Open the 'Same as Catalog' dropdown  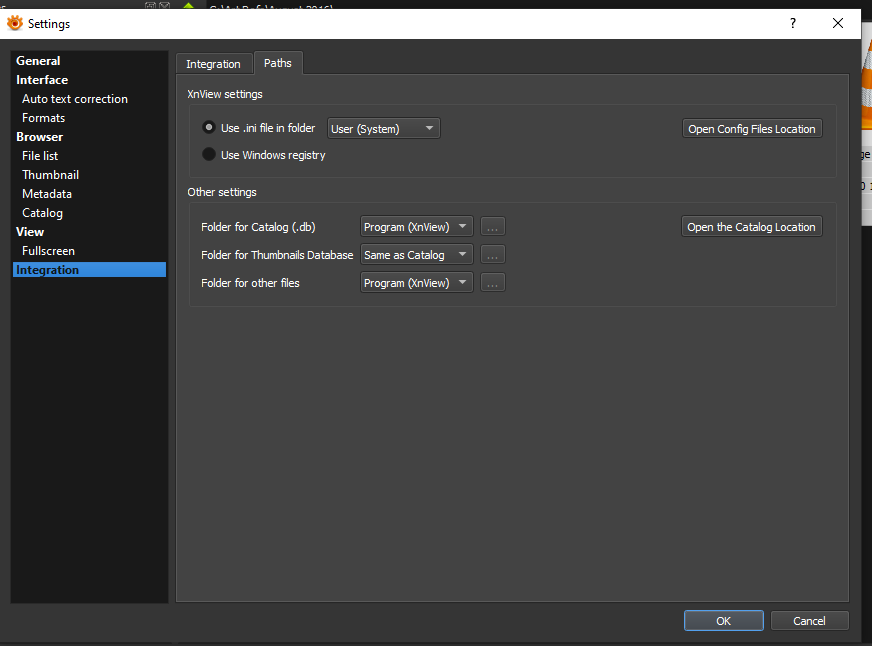tap(416, 255)
